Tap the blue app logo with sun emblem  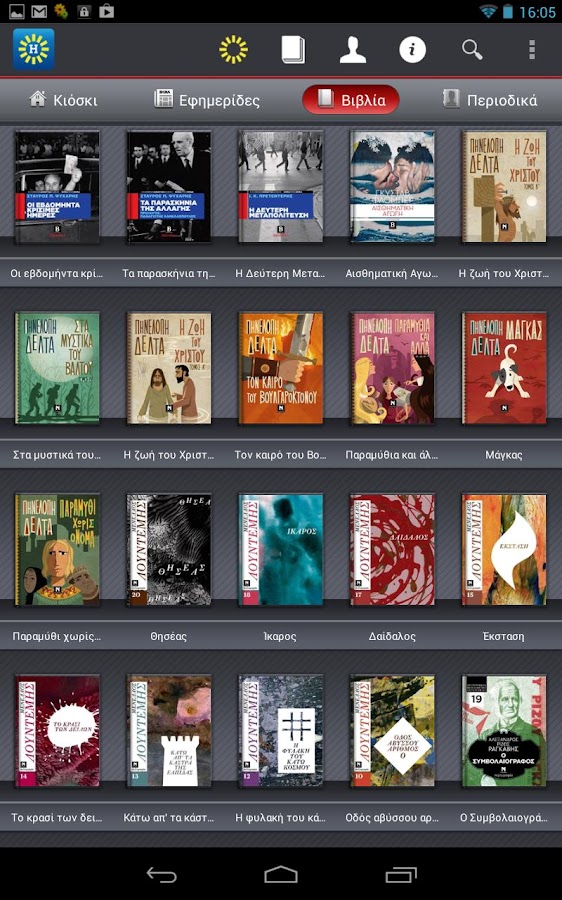[34, 49]
